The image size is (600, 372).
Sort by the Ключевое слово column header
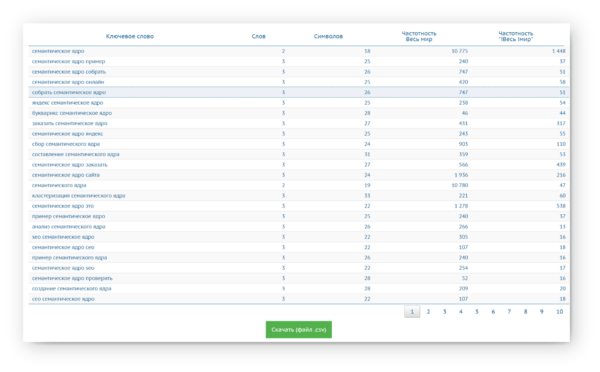pos(130,36)
